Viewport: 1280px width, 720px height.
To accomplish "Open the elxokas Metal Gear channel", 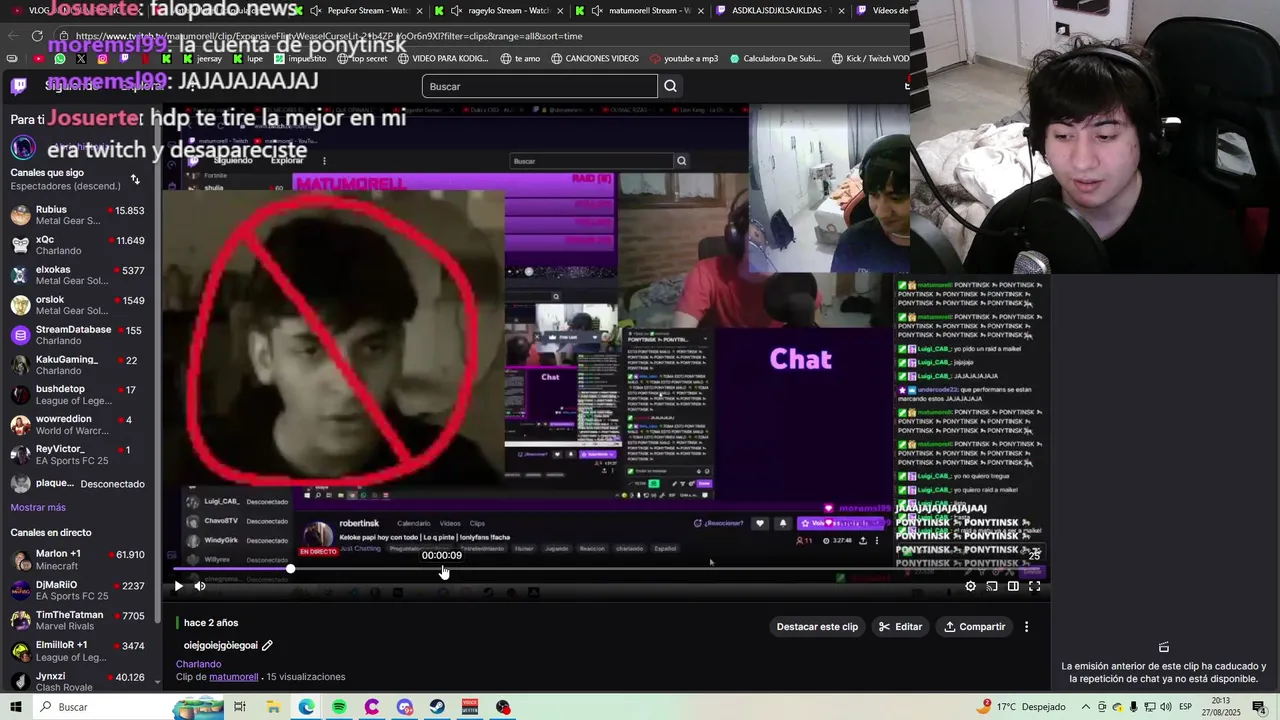I will [78, 275].
